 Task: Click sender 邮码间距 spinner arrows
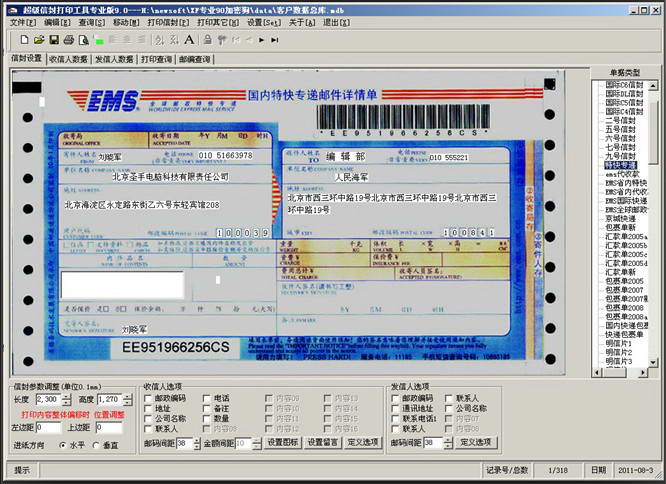[449, 443]
